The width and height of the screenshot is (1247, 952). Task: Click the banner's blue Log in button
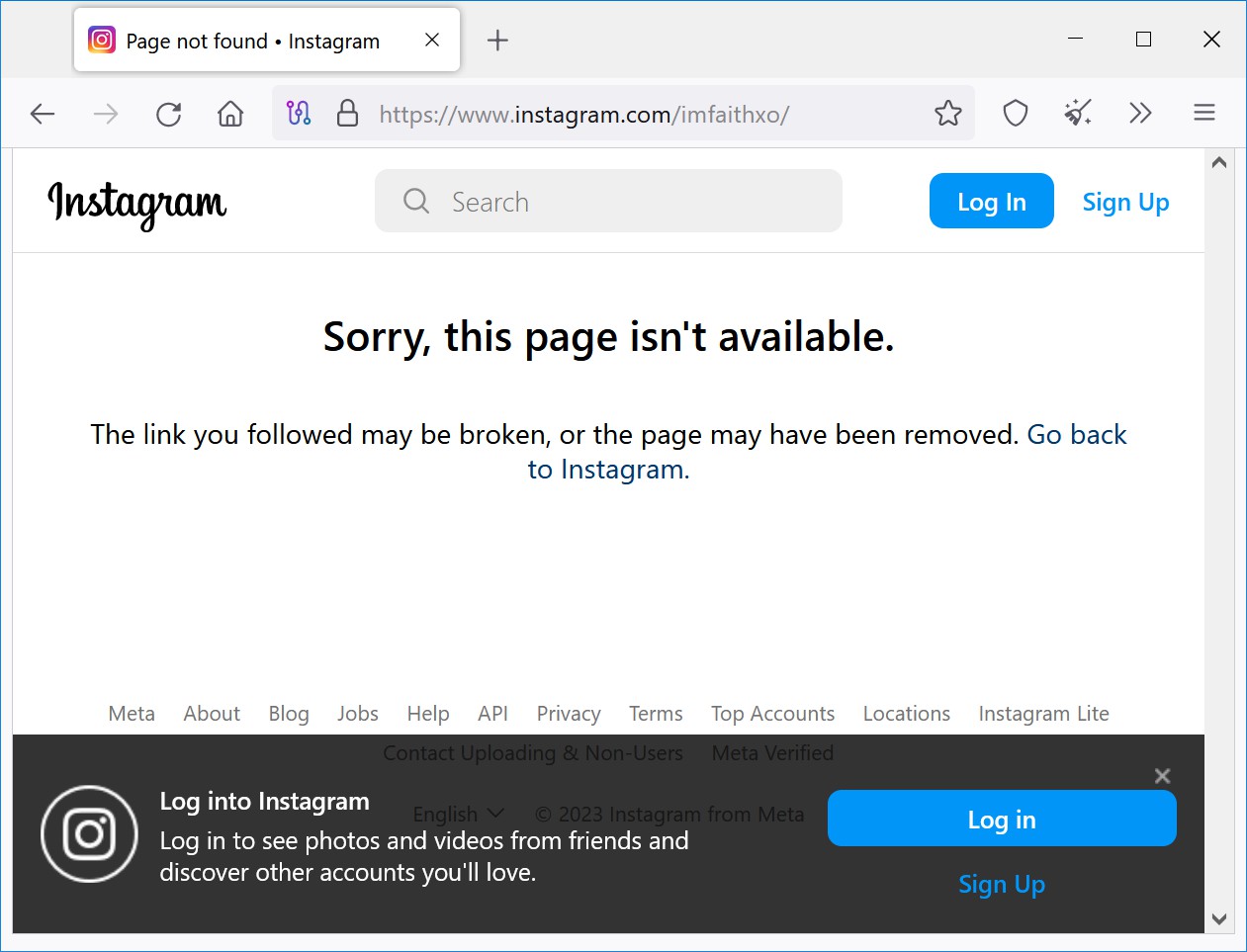tap(1002, 819)
